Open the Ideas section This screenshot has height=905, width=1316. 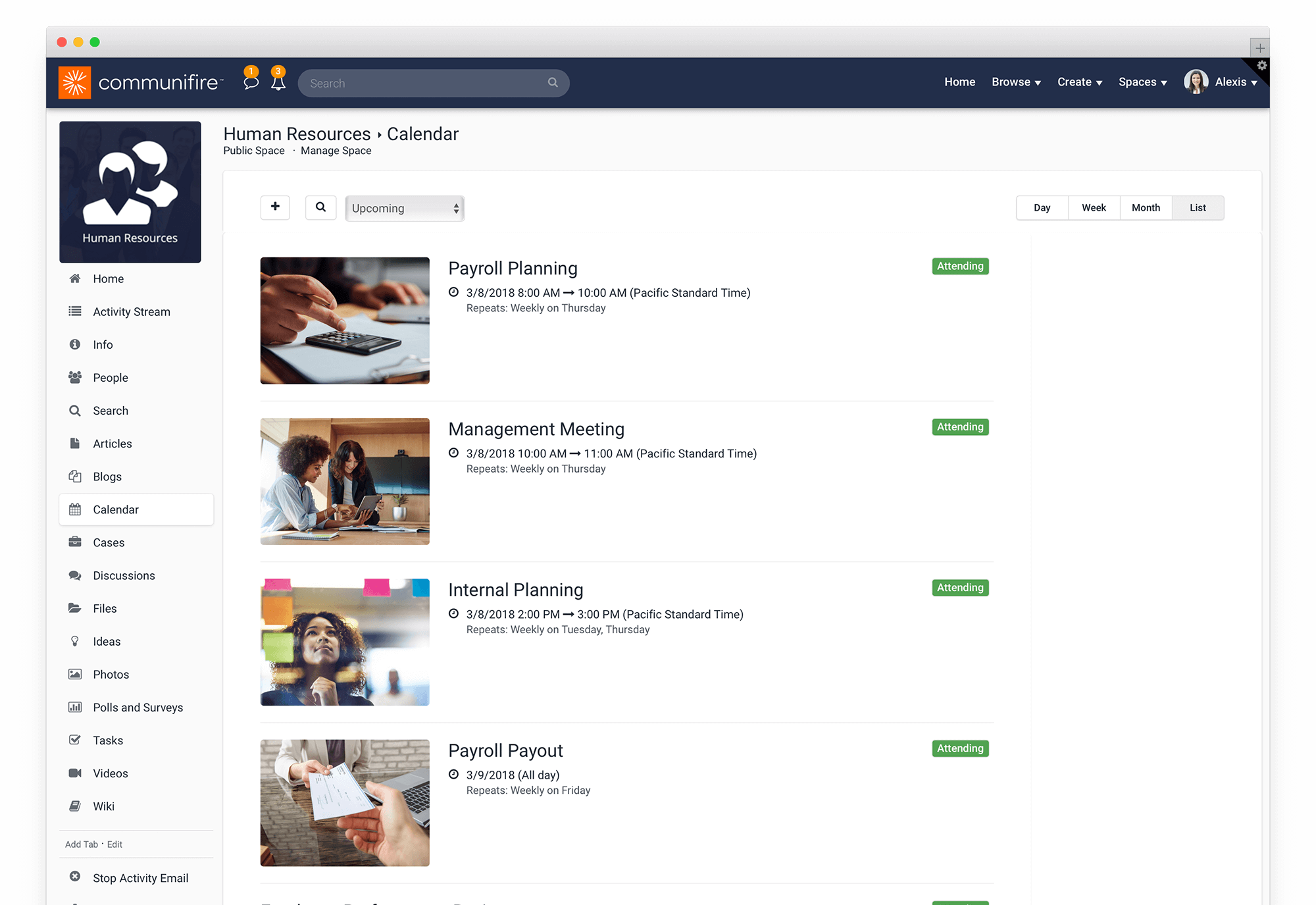pos(106,641)
